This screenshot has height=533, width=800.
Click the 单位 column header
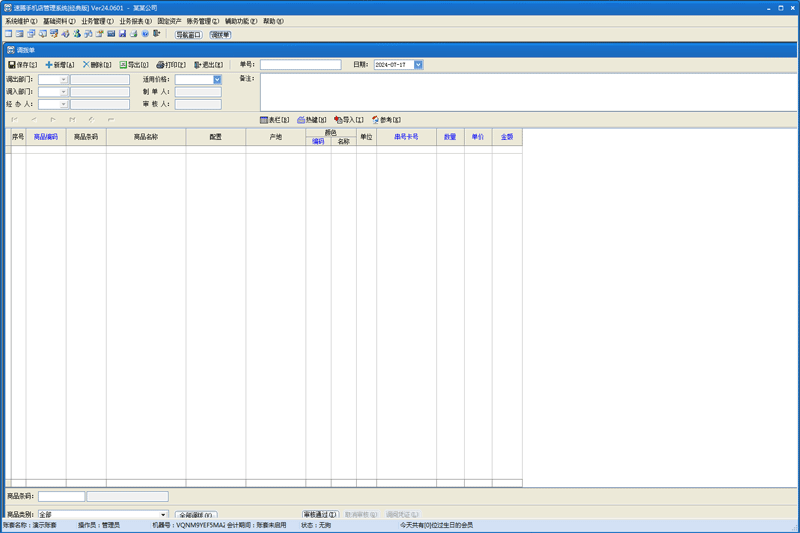pos(366,137)
